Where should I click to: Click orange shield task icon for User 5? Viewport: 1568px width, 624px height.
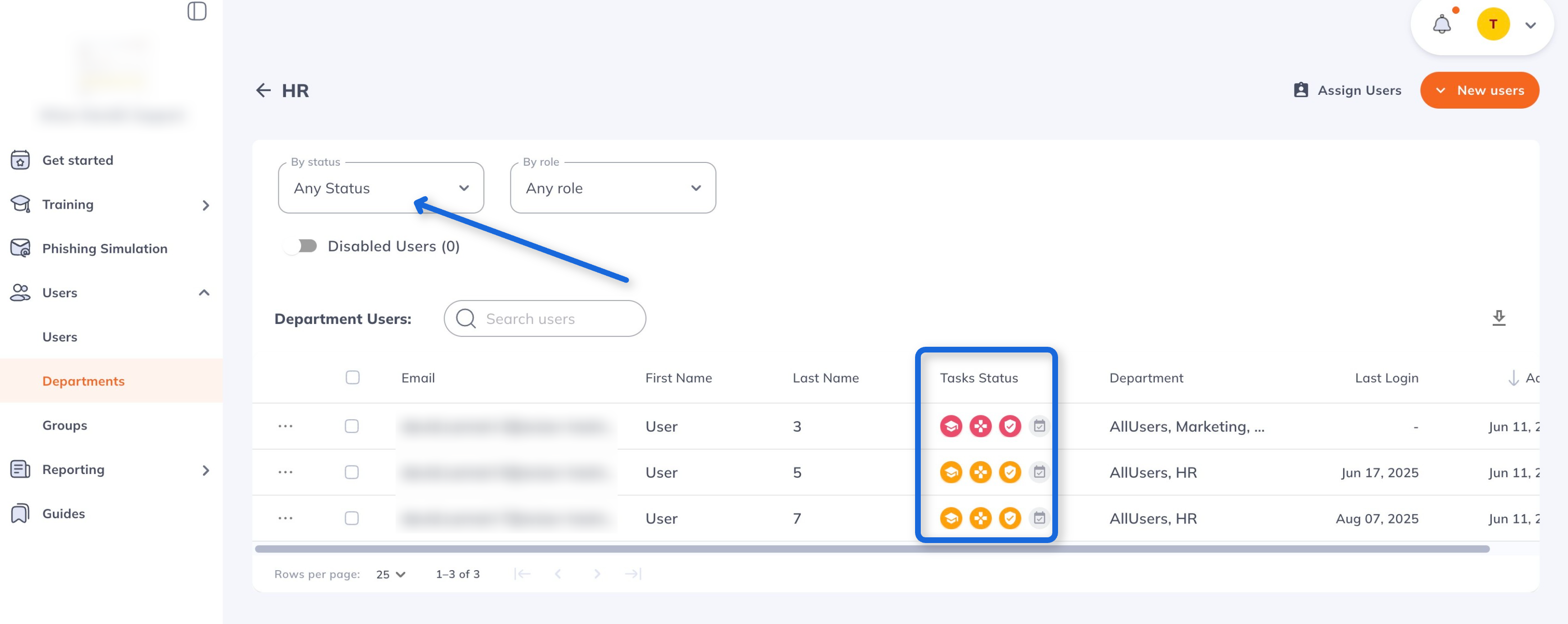[1010, 473]
